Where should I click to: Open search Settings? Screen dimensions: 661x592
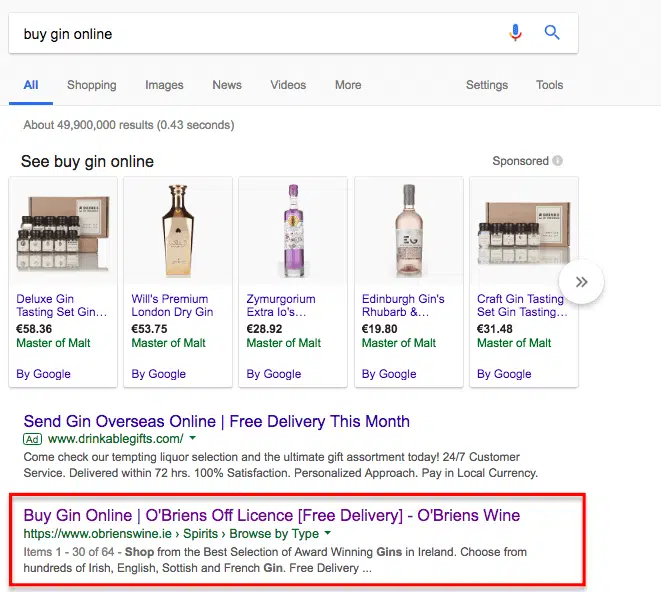[487, 85]
